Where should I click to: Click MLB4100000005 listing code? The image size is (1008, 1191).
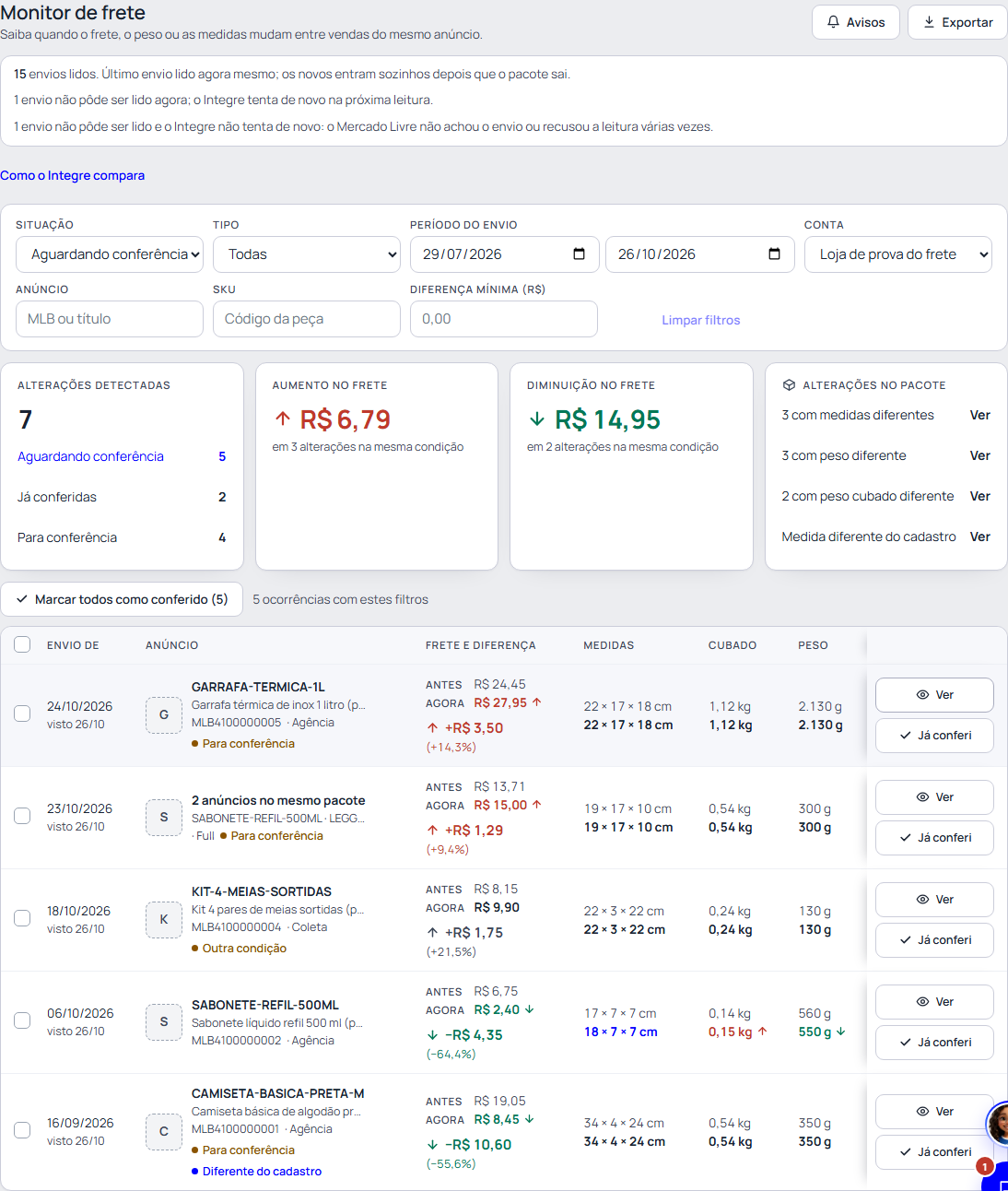(236, 723)
